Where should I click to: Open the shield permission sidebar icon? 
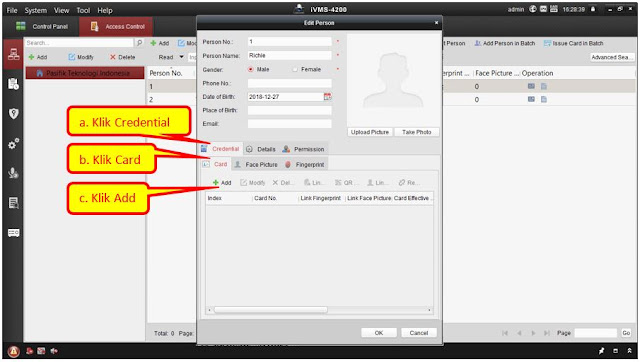click(13, 113)
